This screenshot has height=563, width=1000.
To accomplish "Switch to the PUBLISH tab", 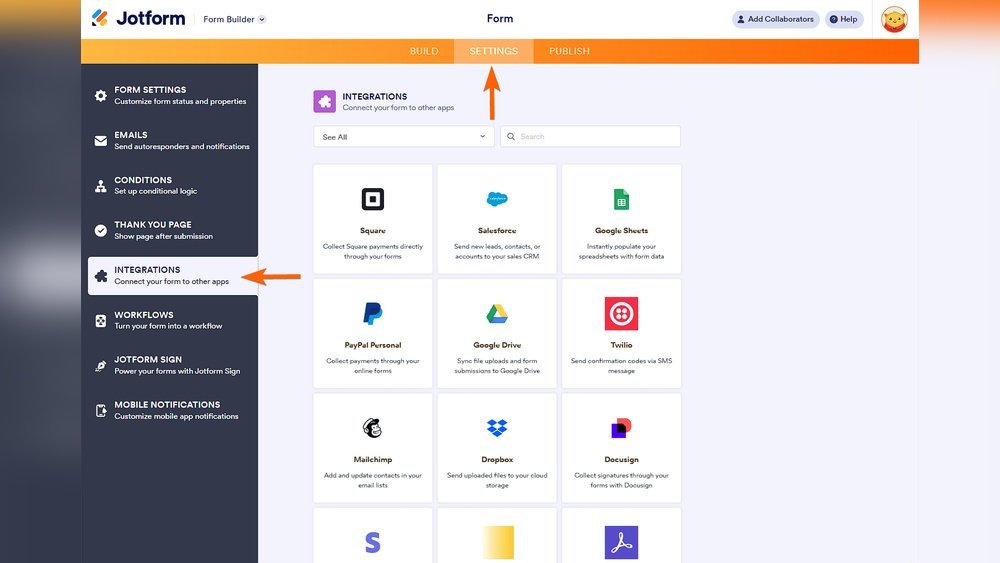I will (570, 51).
